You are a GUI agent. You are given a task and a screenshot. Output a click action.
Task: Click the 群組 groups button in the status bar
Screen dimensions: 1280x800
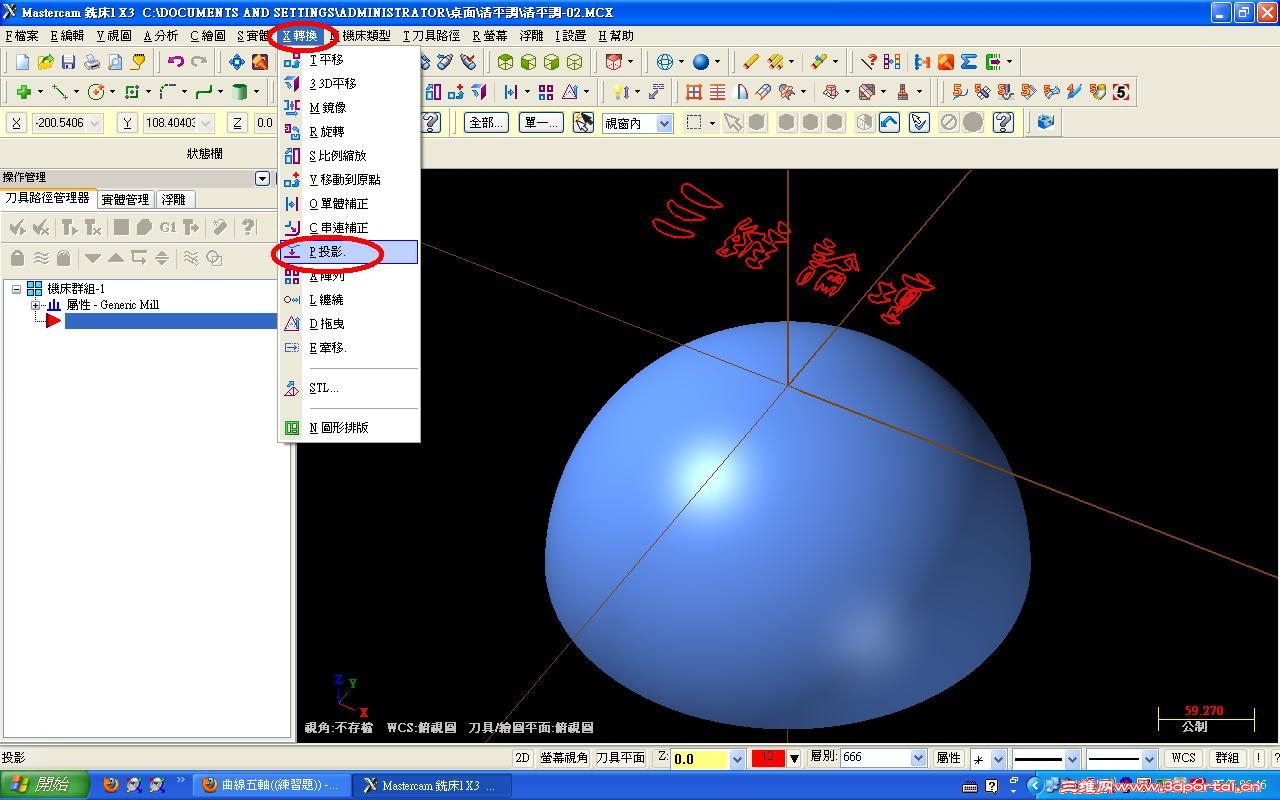point(1227,758)
